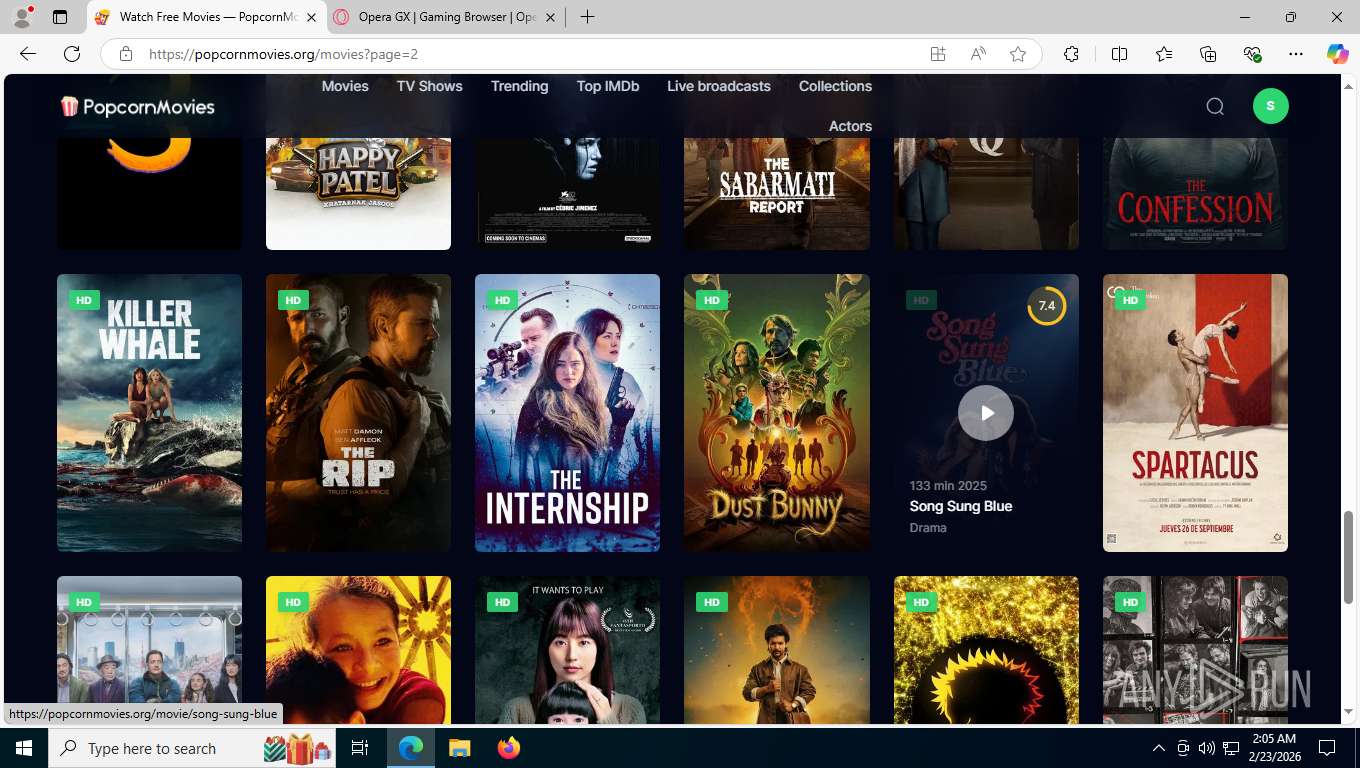Open the notification center icon
Image resolution: width=1360 pixels, height=768 pixels.
tap(1327, 748)
